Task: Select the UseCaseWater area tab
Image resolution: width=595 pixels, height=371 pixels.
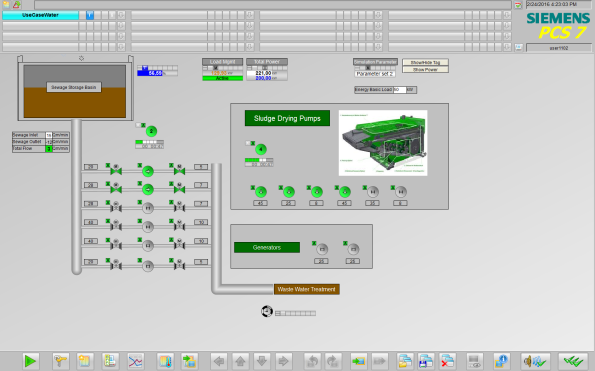Action: pyautogui.click(x=40, y=15)
